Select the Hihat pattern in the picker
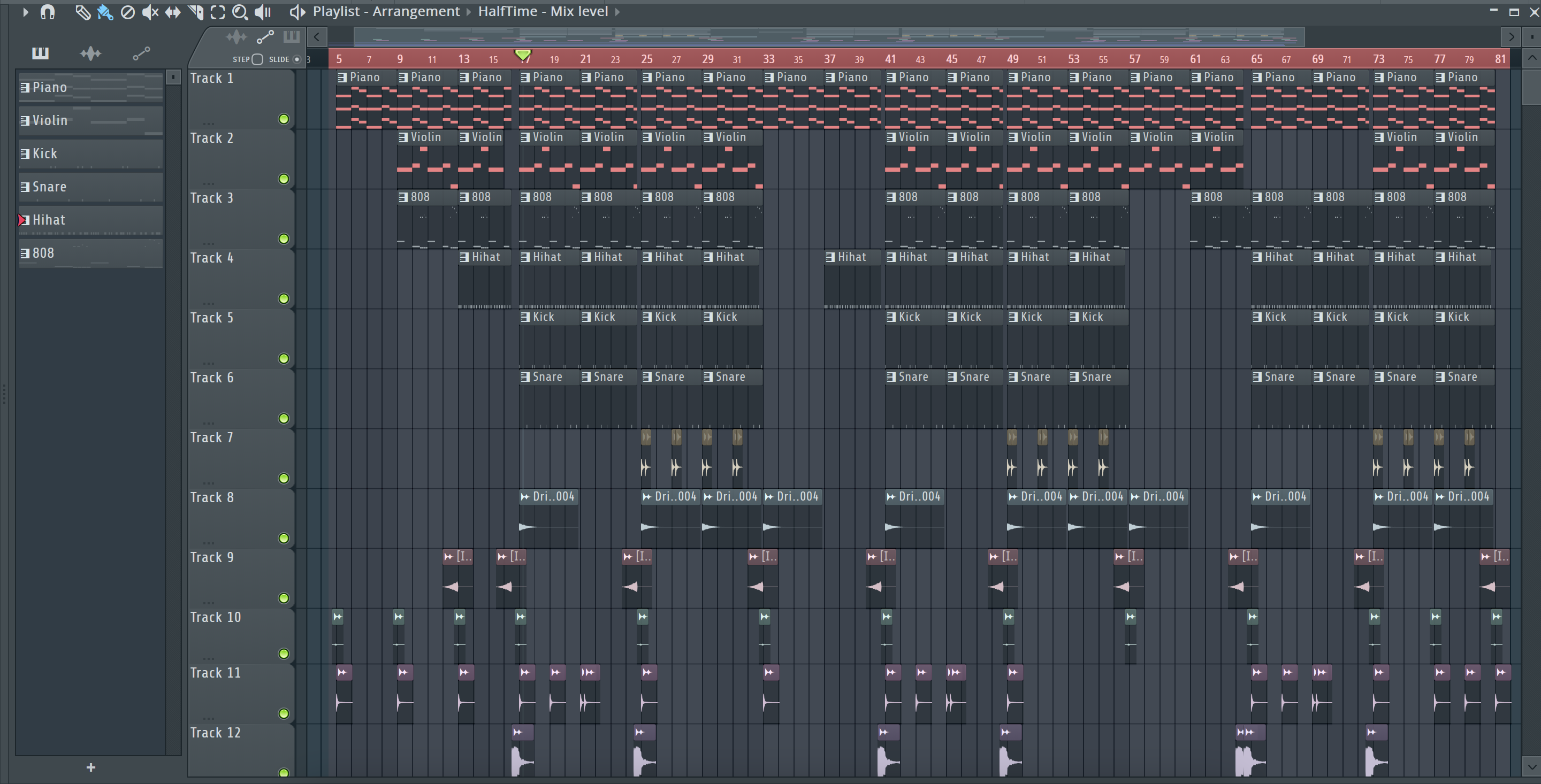Image resolution: width=1541 pixels, height=784 pixels. 91,220
